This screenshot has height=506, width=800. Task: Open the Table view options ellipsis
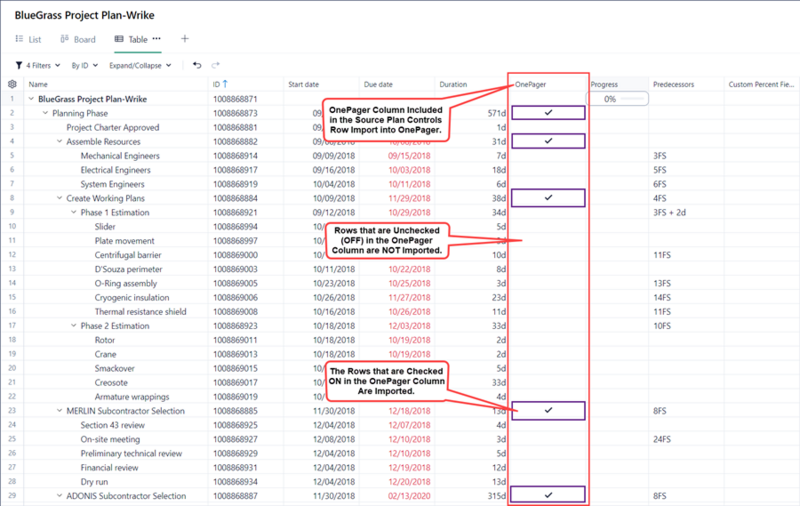coord(156,39)
